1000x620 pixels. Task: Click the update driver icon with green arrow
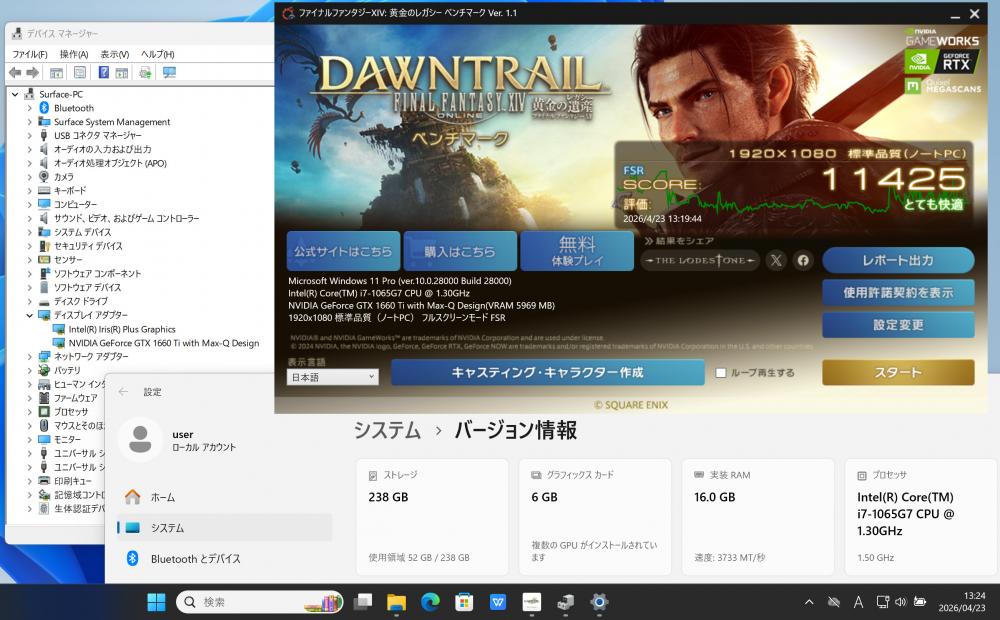pyautogui.click(x=145, y=73)
